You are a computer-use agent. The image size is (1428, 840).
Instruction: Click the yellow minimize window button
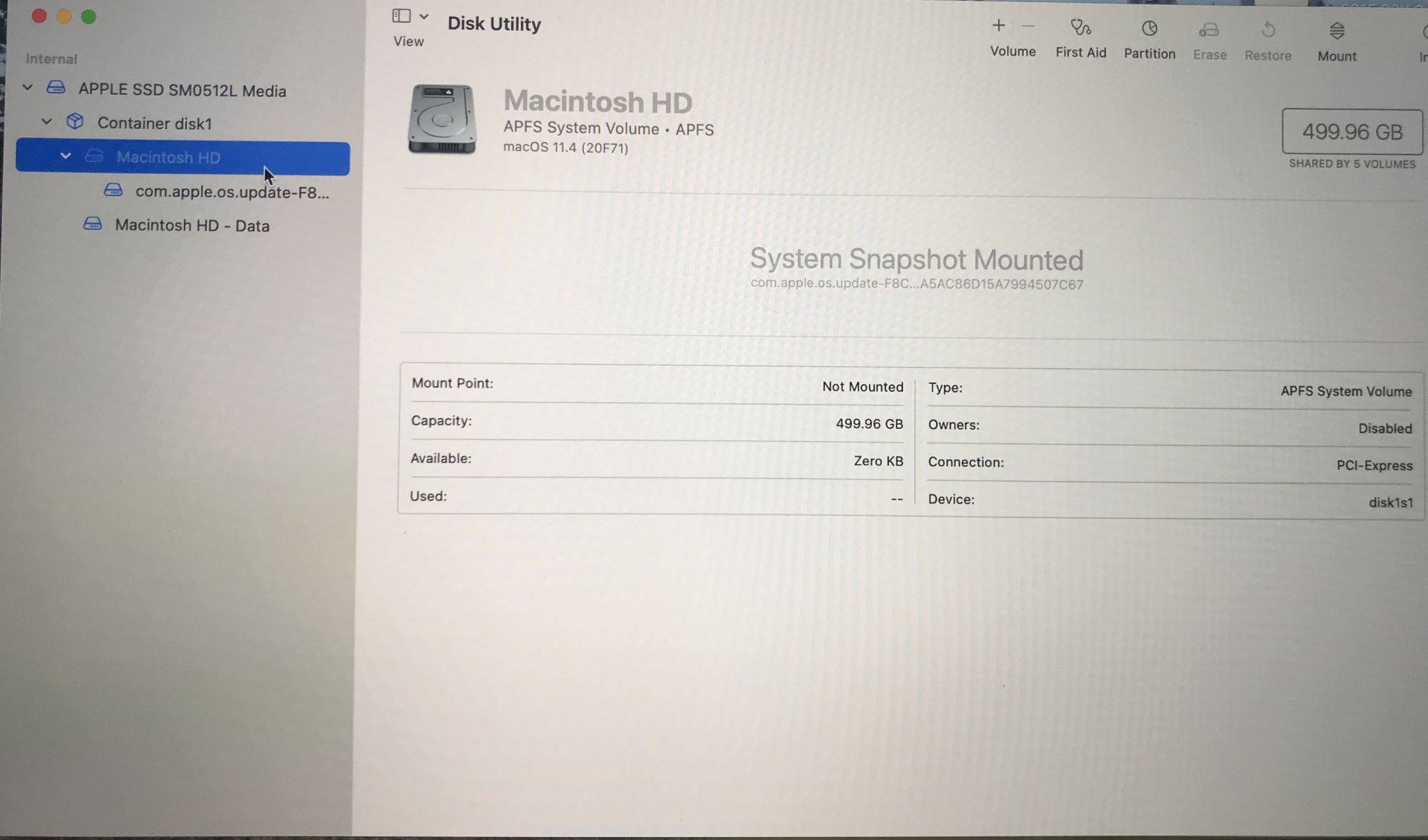tap(64, 16)
